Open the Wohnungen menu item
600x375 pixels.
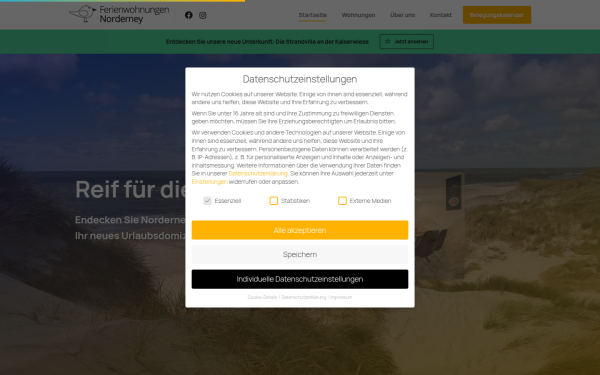pos(358,15)
